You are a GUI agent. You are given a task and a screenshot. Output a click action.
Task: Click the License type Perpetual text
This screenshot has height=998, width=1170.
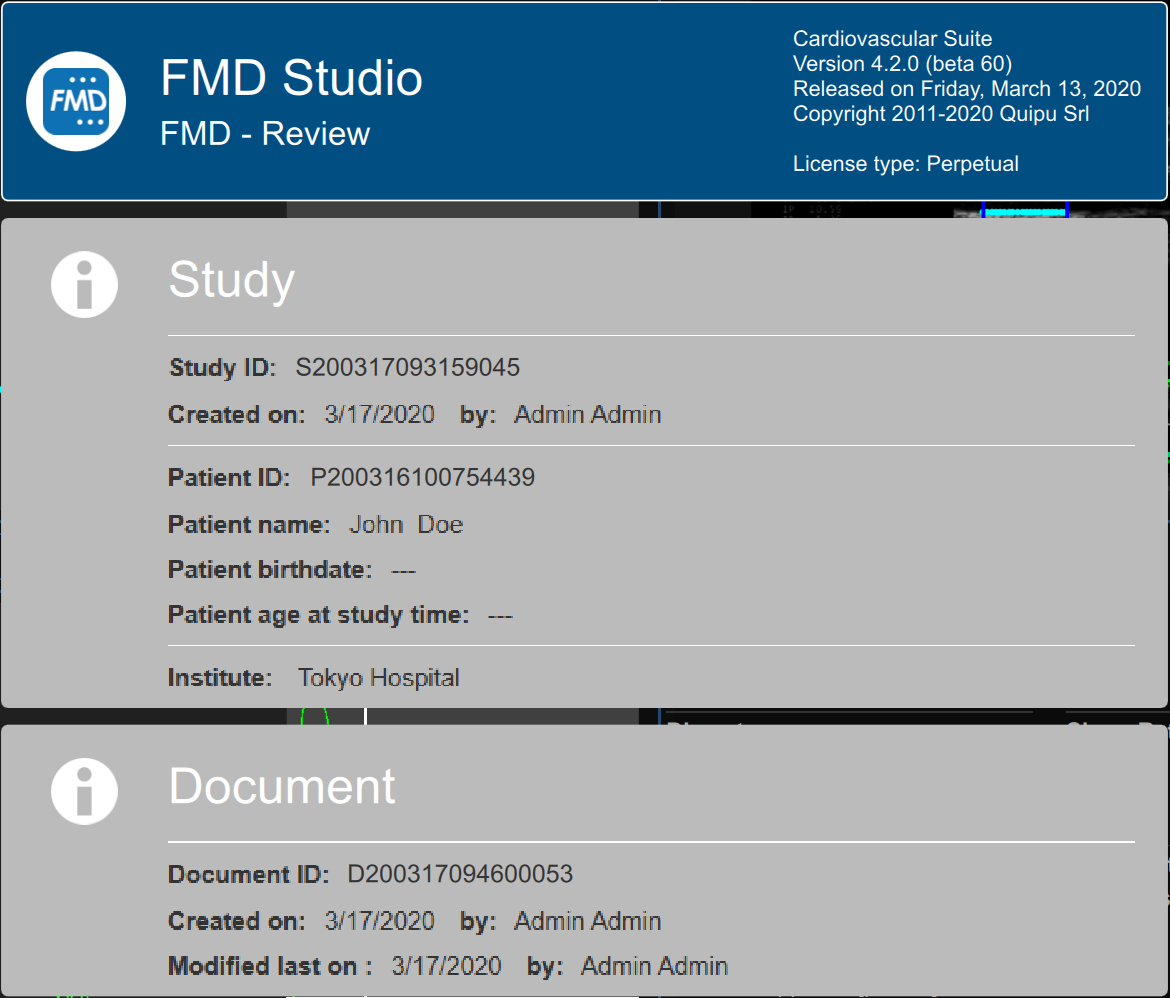click(905, 164)
